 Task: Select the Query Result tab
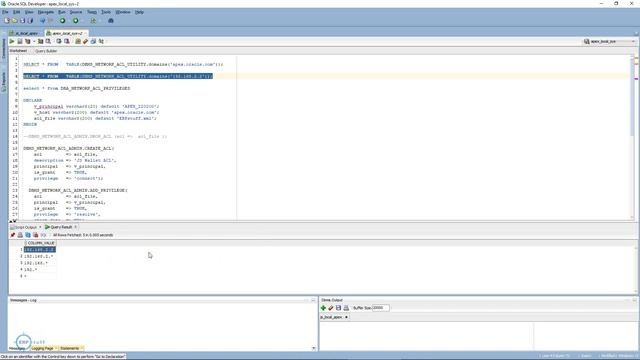60,227
